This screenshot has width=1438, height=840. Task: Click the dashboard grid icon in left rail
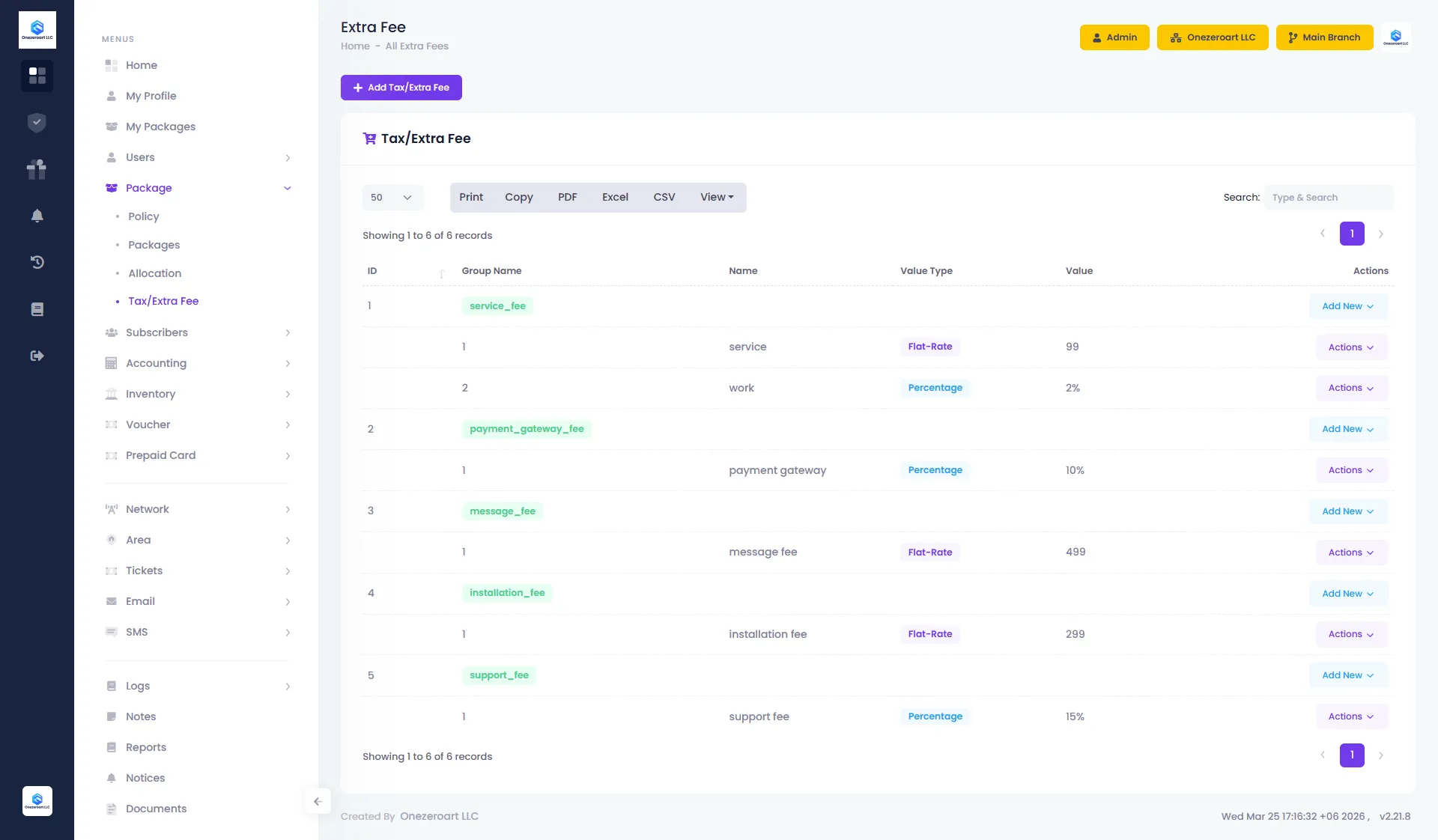point(37,76)
